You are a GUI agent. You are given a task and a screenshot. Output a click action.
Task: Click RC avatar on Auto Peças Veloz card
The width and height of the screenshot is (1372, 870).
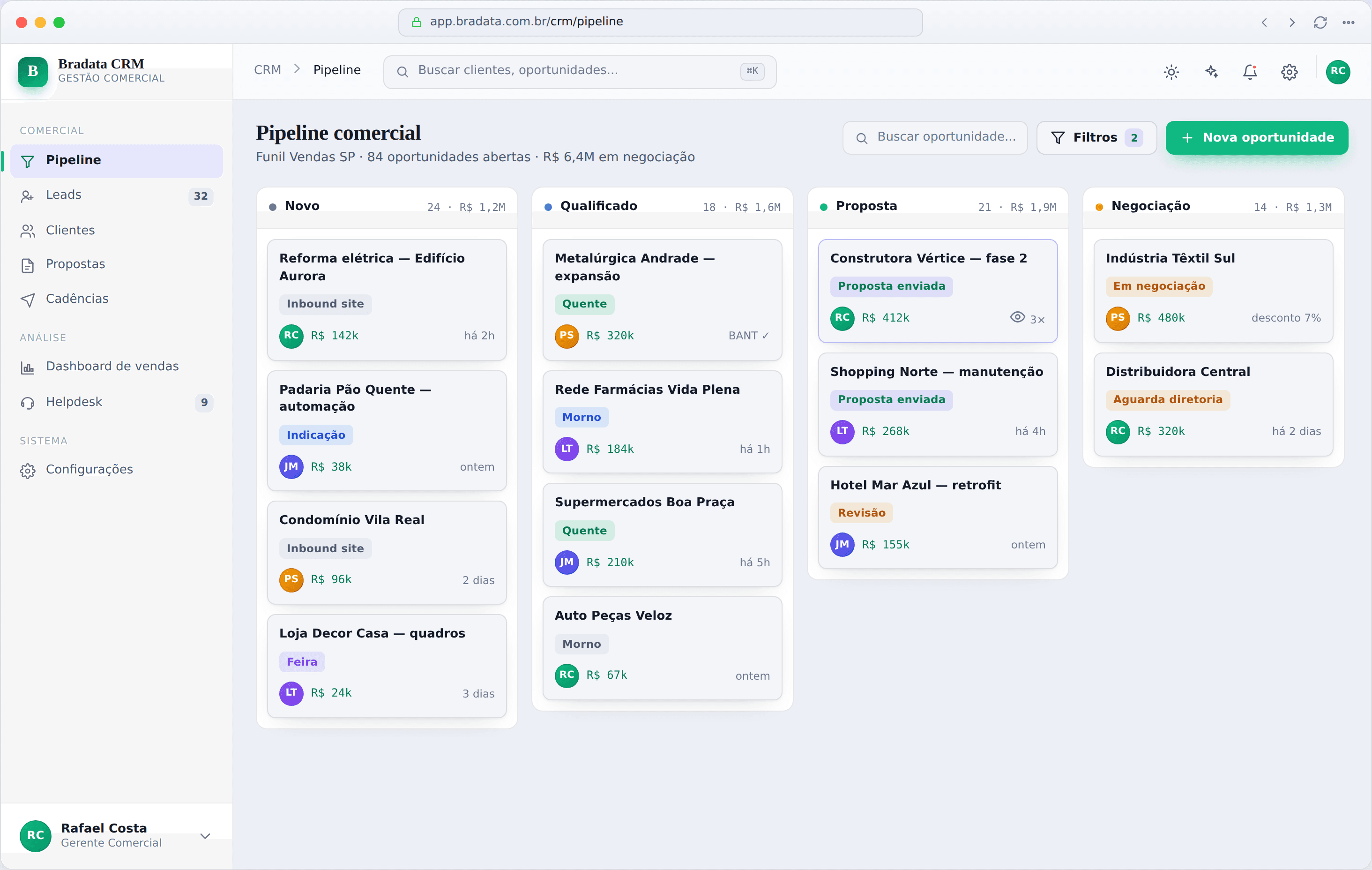567,675
